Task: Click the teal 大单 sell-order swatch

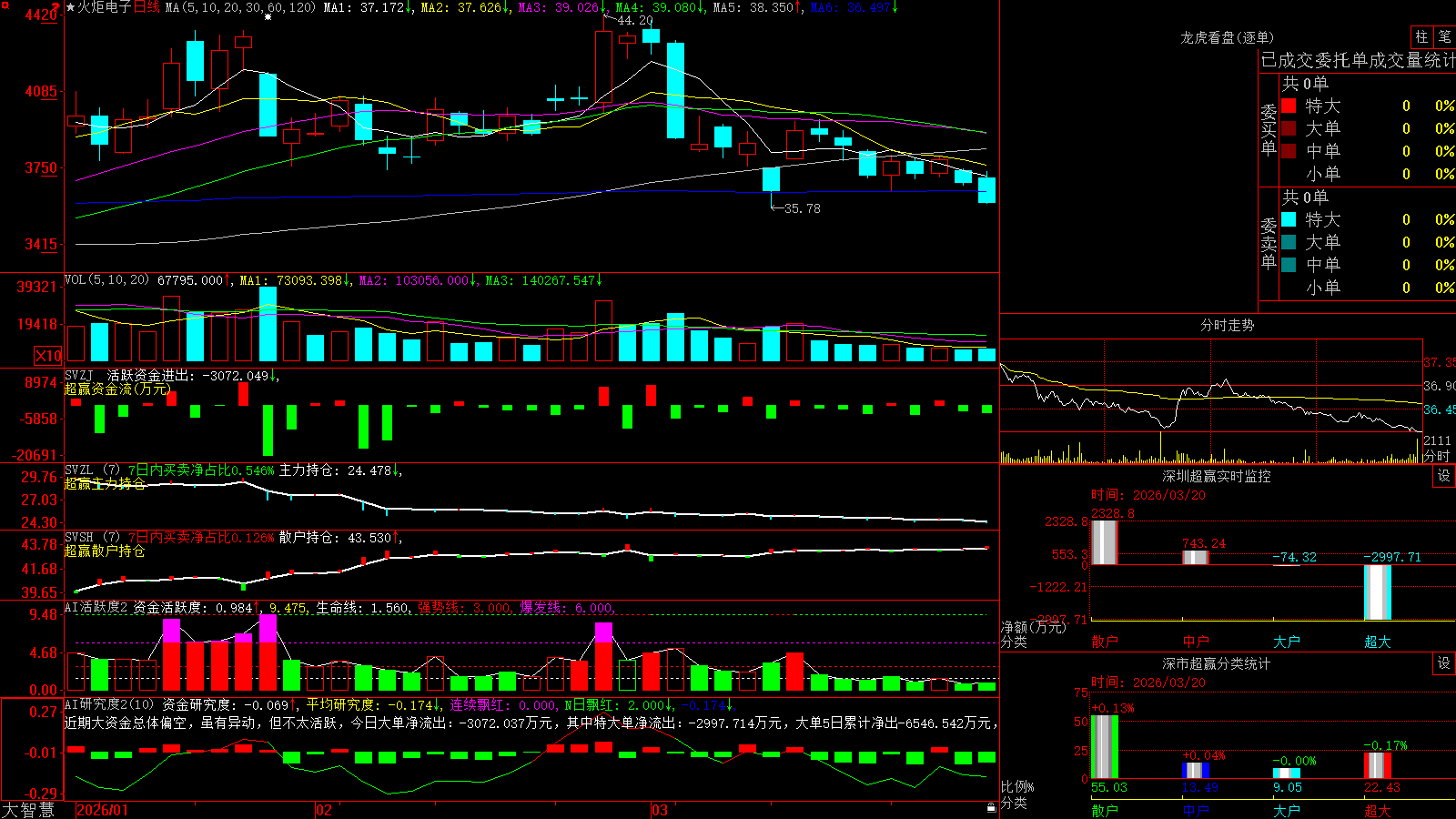Action: pos(1289,242)
